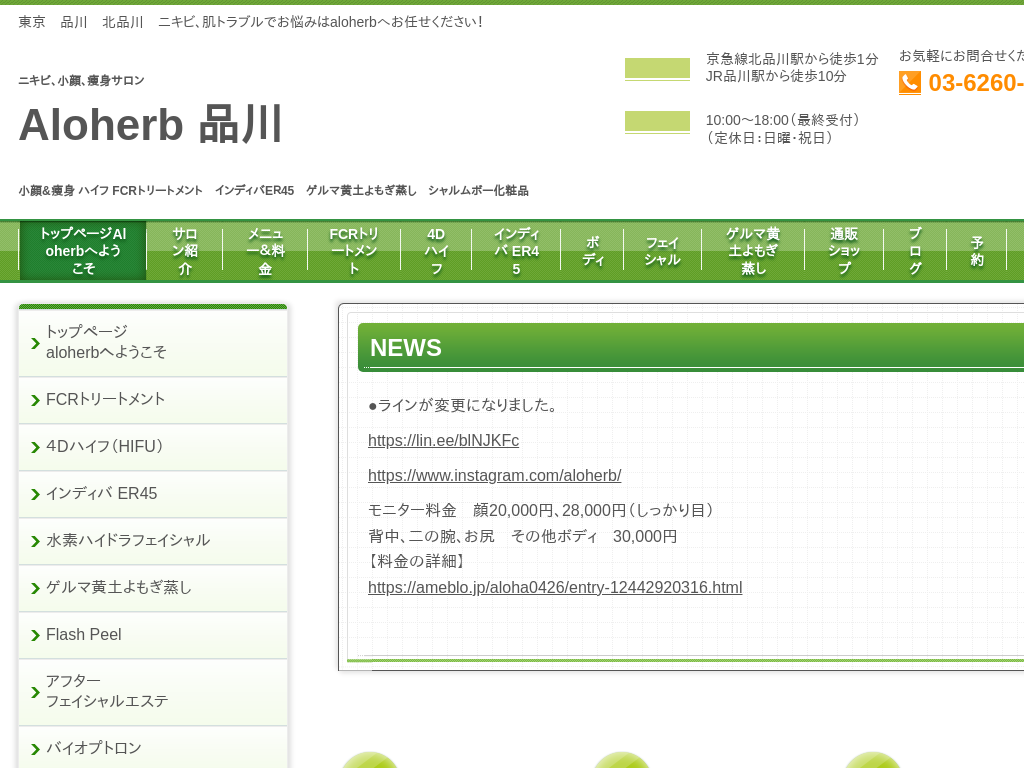Open sidebar link アフターフェイシャルエステ
Image resolution: width=1024 pixels, height=768 pixels.
point(153,692)
